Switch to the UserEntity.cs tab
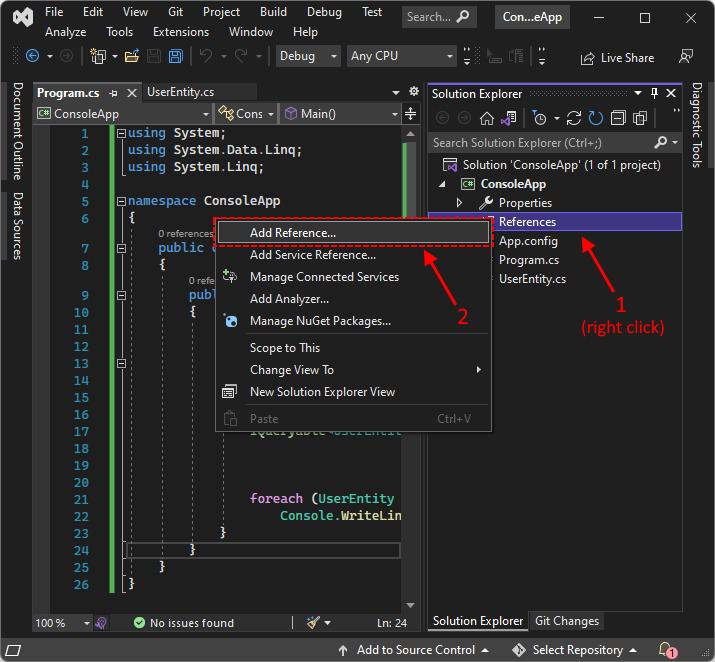Viewport: 715px width, 662px height. coord(180,92)
